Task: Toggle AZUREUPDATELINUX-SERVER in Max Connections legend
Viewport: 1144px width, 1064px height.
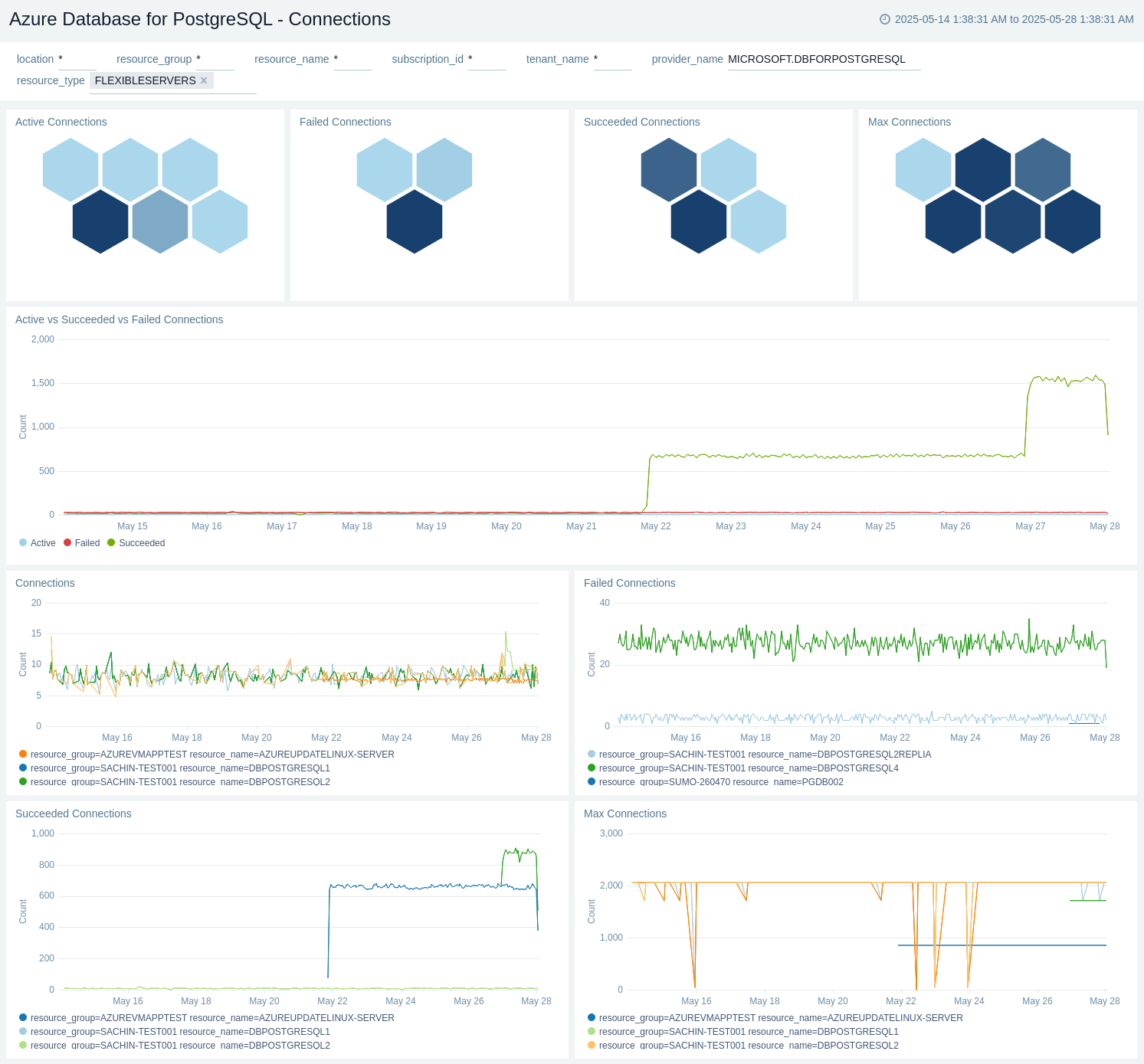Action: [775, 1018]
